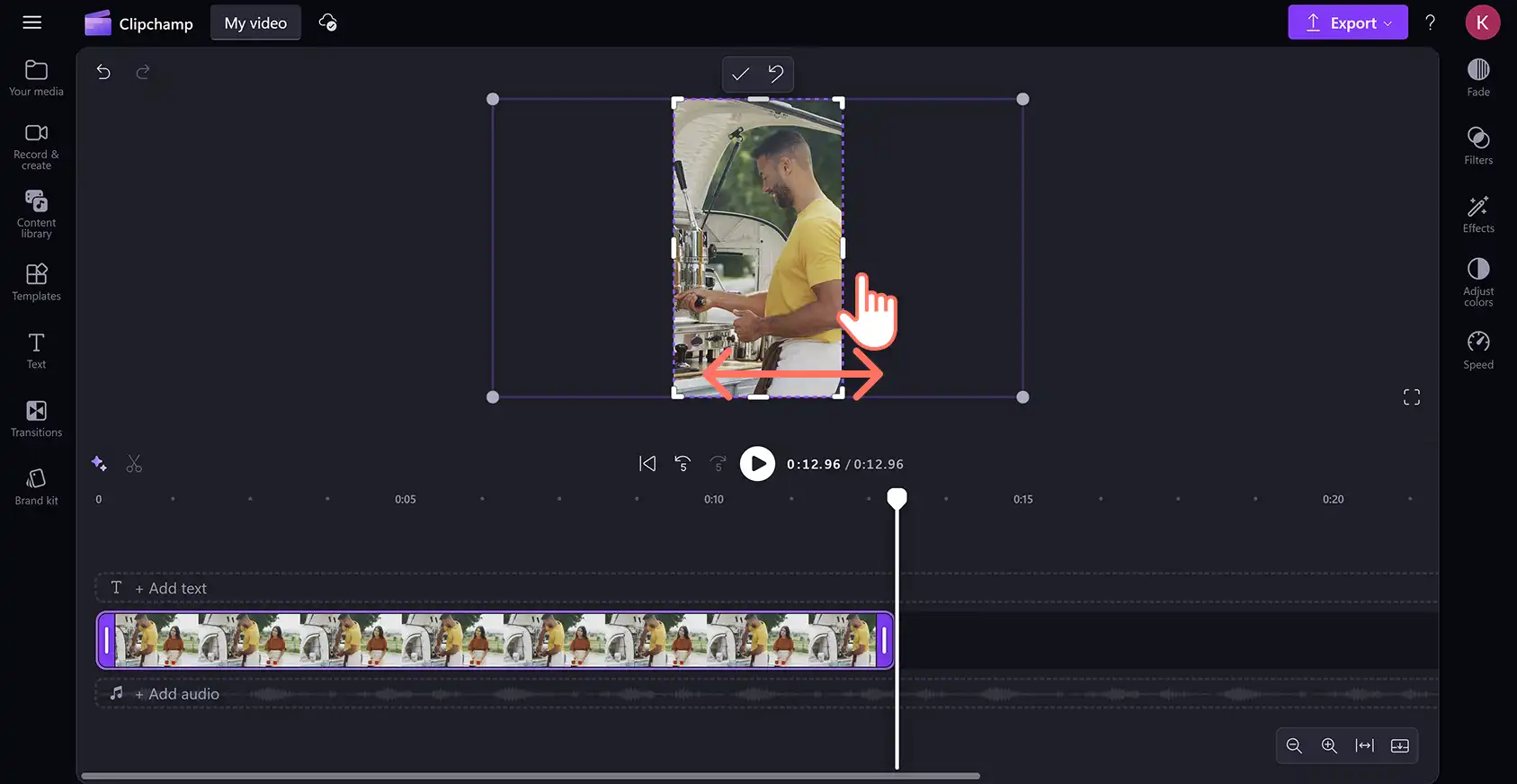Click bottom-right video corner resize handle

pyautogui.click(x=1022, y=396)
